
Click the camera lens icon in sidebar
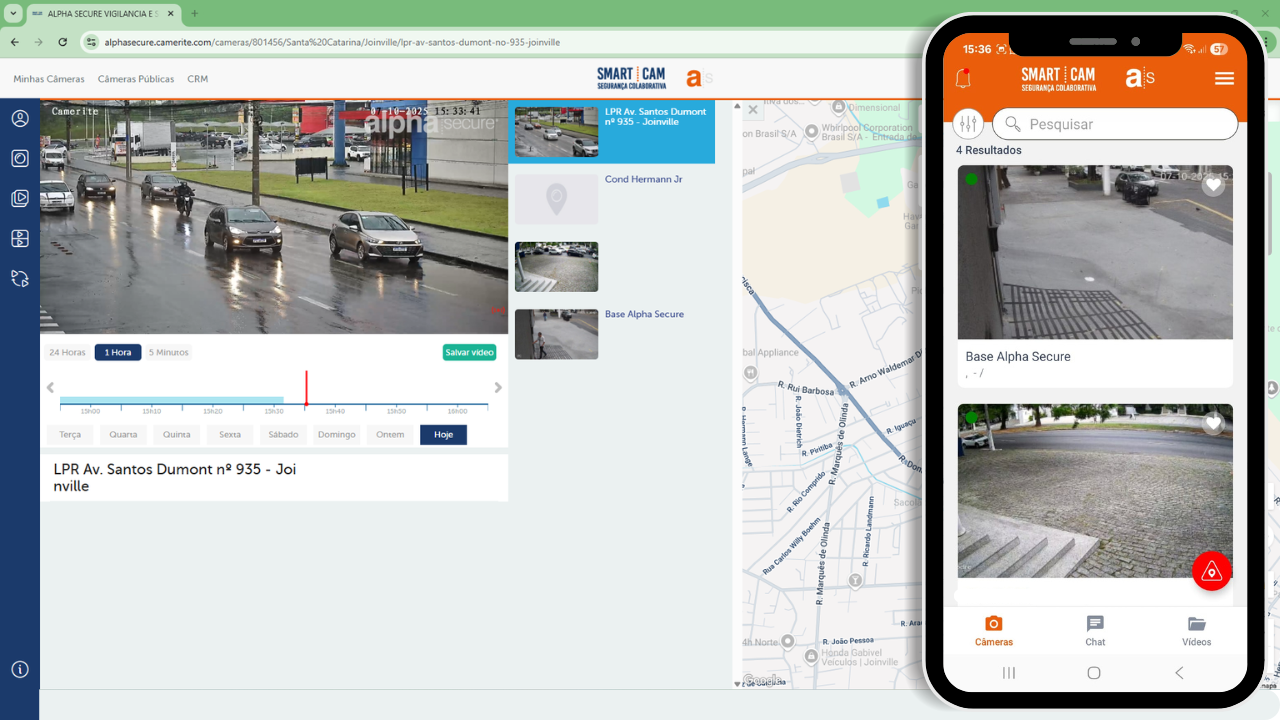tap(20, 158)
